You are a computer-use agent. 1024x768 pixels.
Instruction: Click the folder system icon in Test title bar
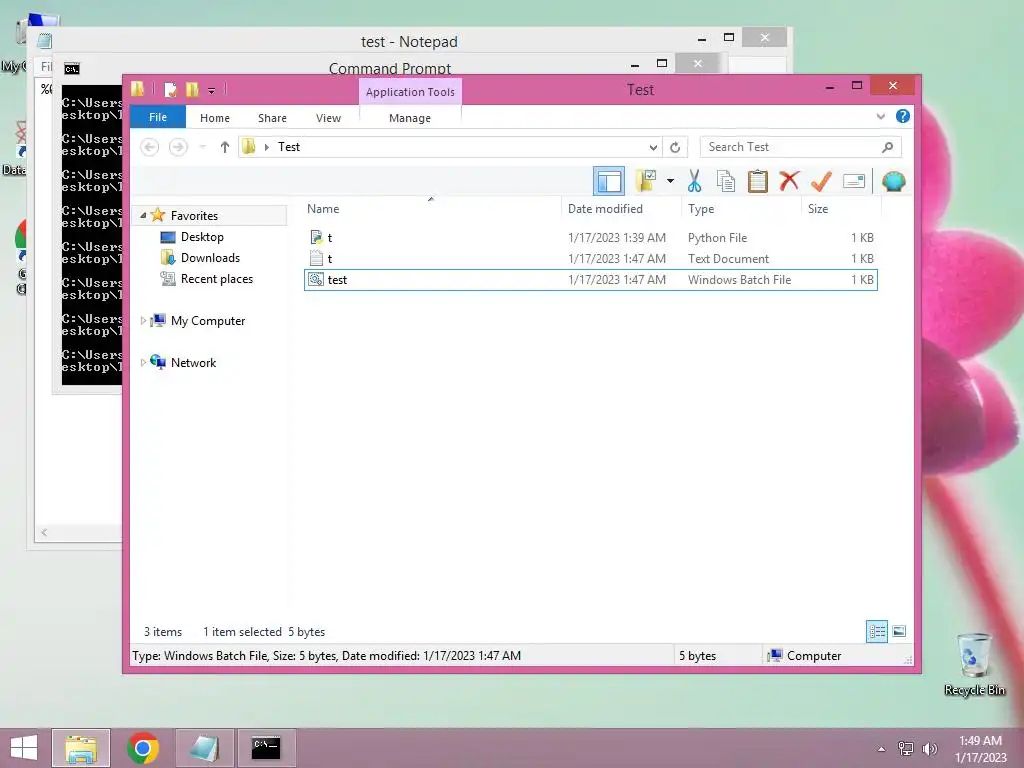pos(138,89)
